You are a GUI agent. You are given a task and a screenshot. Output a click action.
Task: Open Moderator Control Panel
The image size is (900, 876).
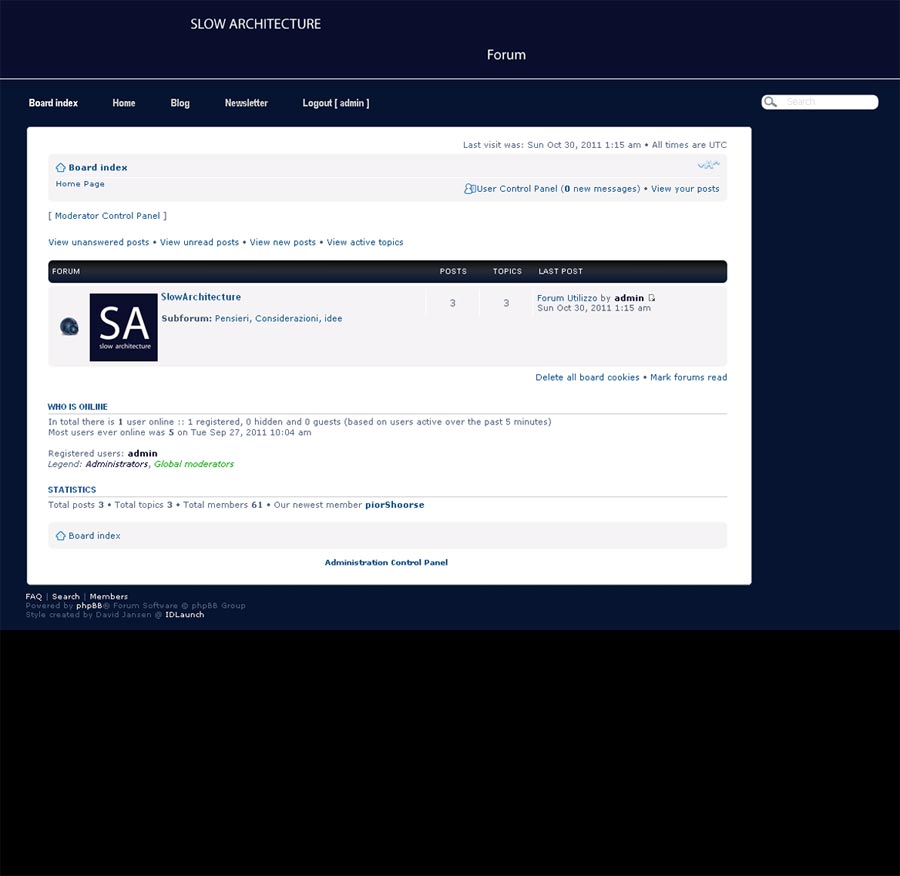(x=107, y=216)
